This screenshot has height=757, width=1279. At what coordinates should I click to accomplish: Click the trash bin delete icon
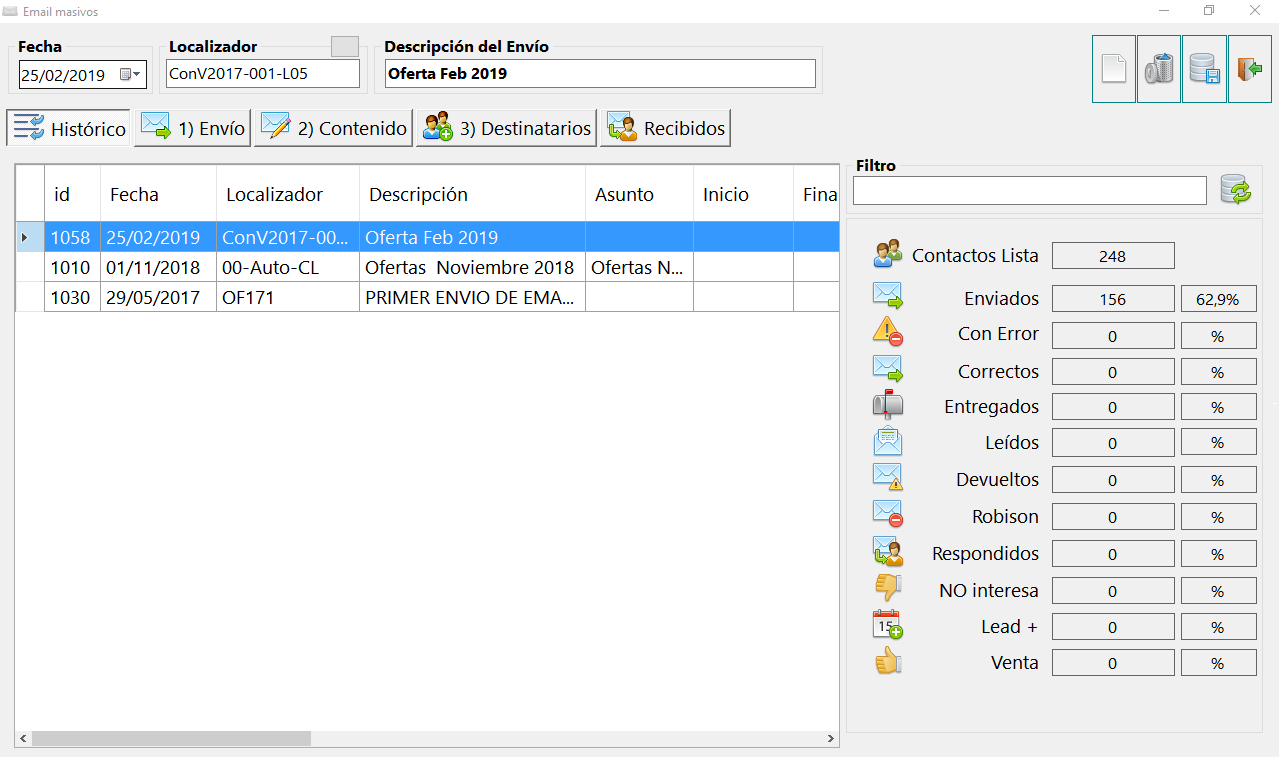click(1159, 69)
